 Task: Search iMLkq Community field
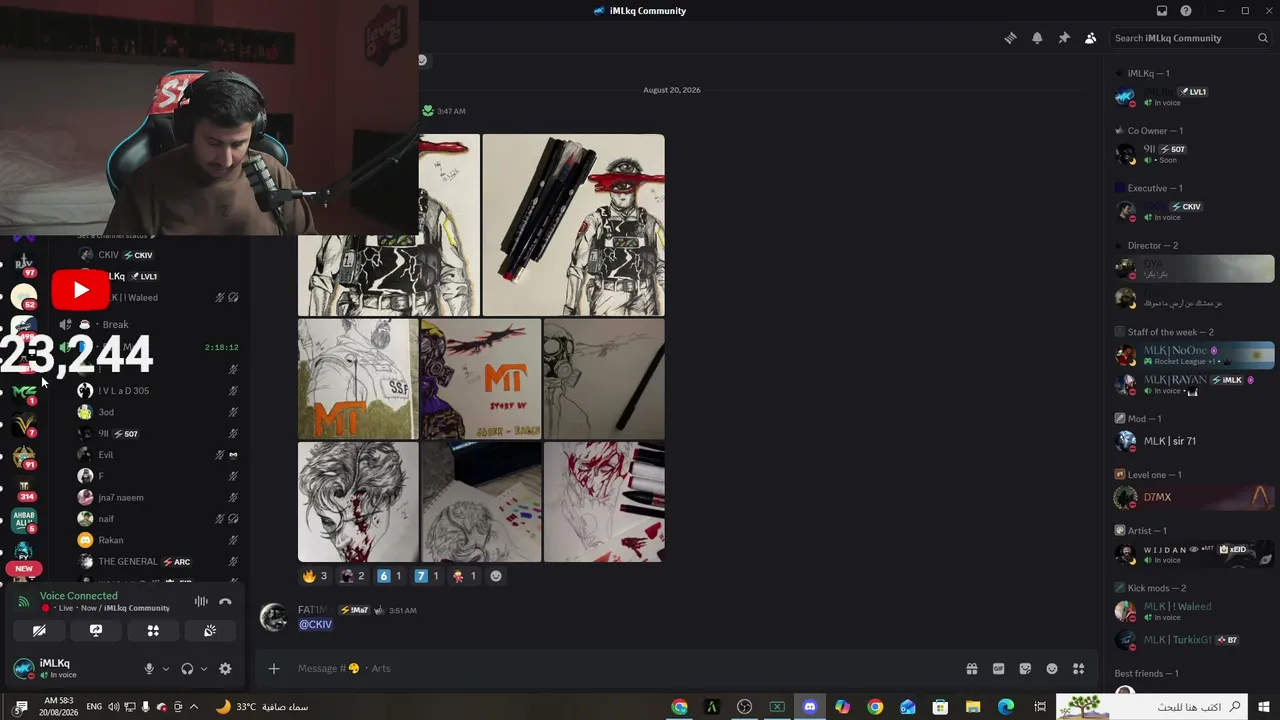tap(1191, 38)
